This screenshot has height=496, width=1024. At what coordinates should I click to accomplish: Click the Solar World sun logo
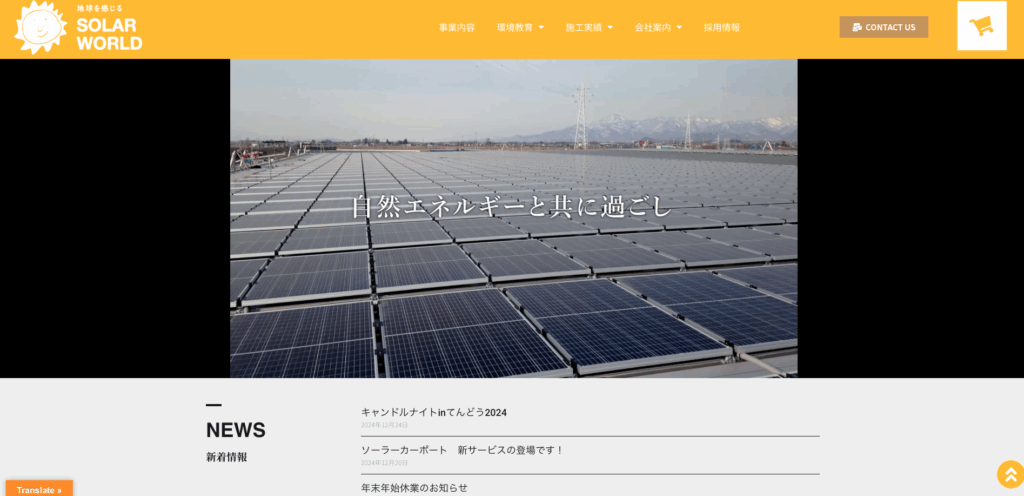coord(40,27)
